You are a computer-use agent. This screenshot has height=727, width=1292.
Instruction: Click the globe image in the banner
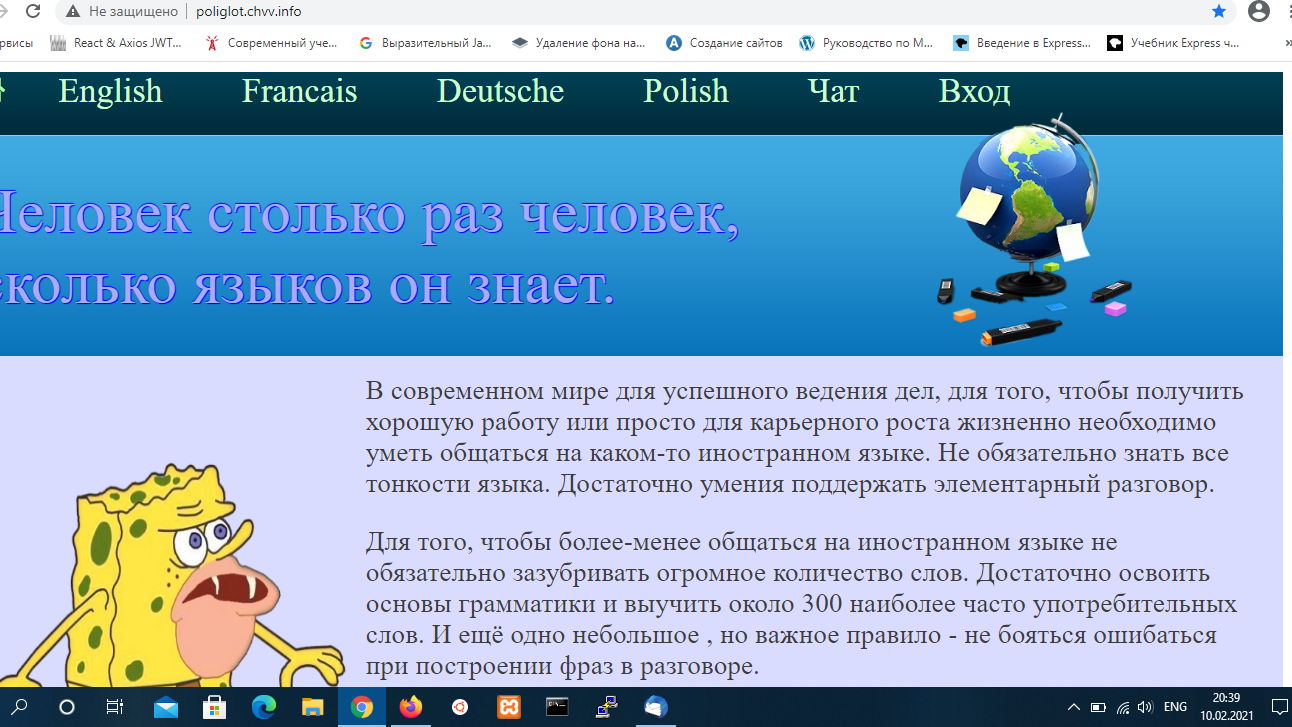coord(1034,230)
